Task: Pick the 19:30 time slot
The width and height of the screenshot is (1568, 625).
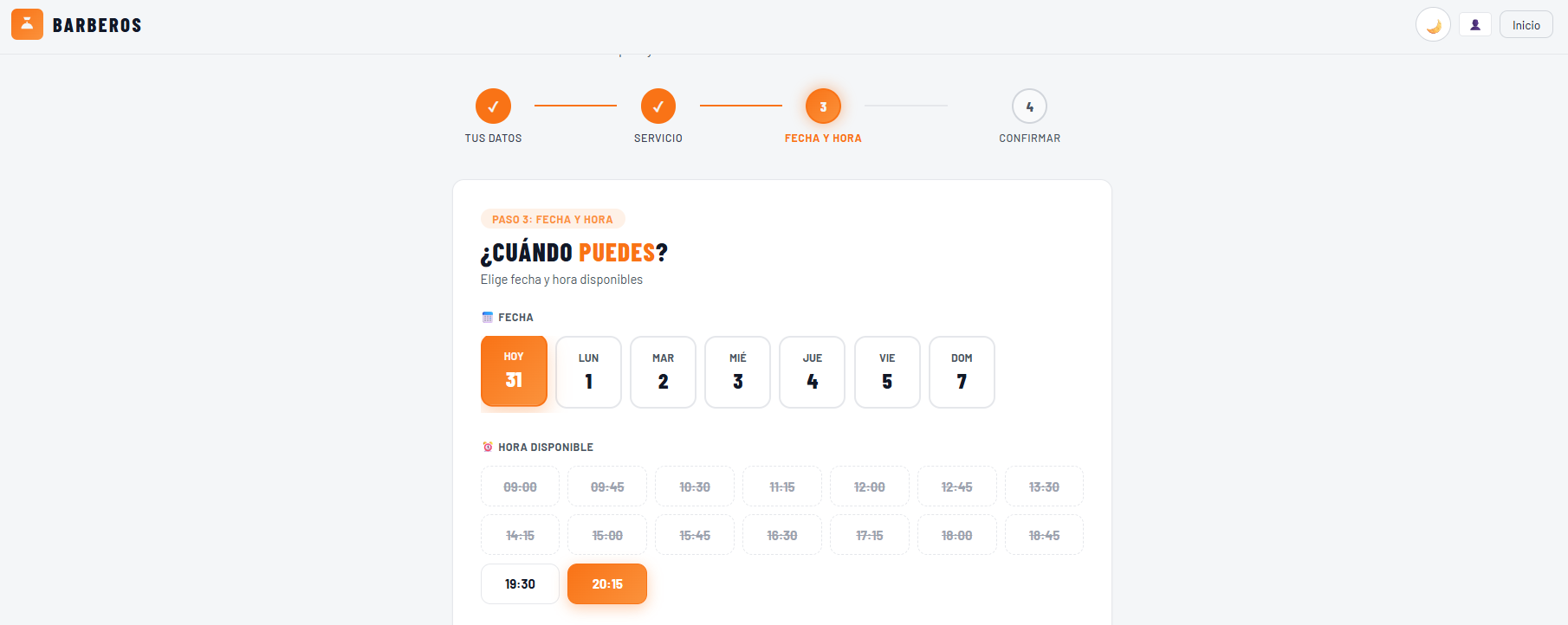Action: [520, 584]
